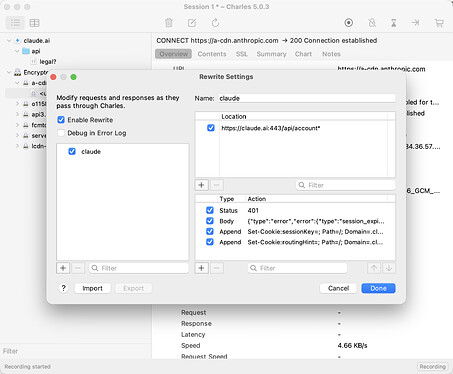Click the Done button
The image size is (453, 374).
[x=378, y=288]
